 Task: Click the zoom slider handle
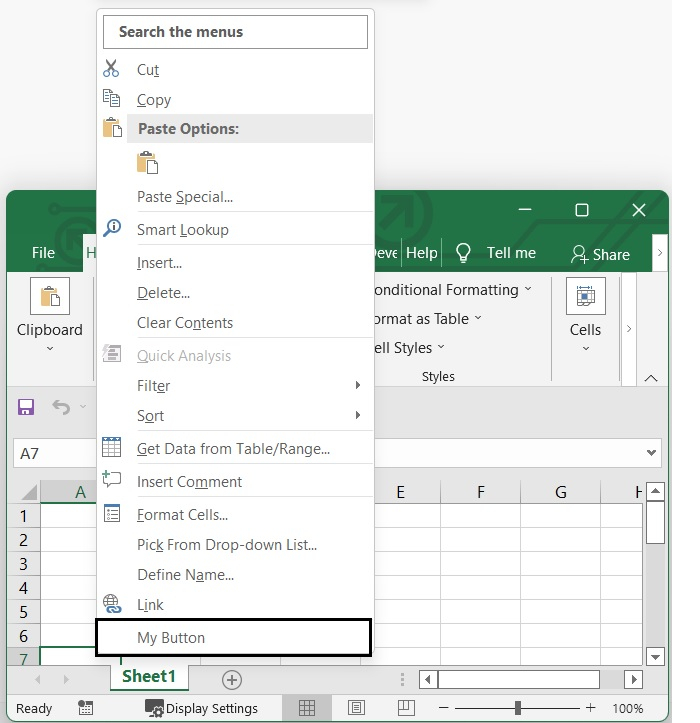(x=518, y=708)
